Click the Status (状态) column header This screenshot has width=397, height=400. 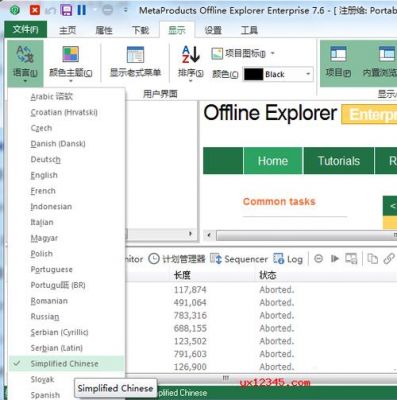pyautogui.click(x=268, y=275)
